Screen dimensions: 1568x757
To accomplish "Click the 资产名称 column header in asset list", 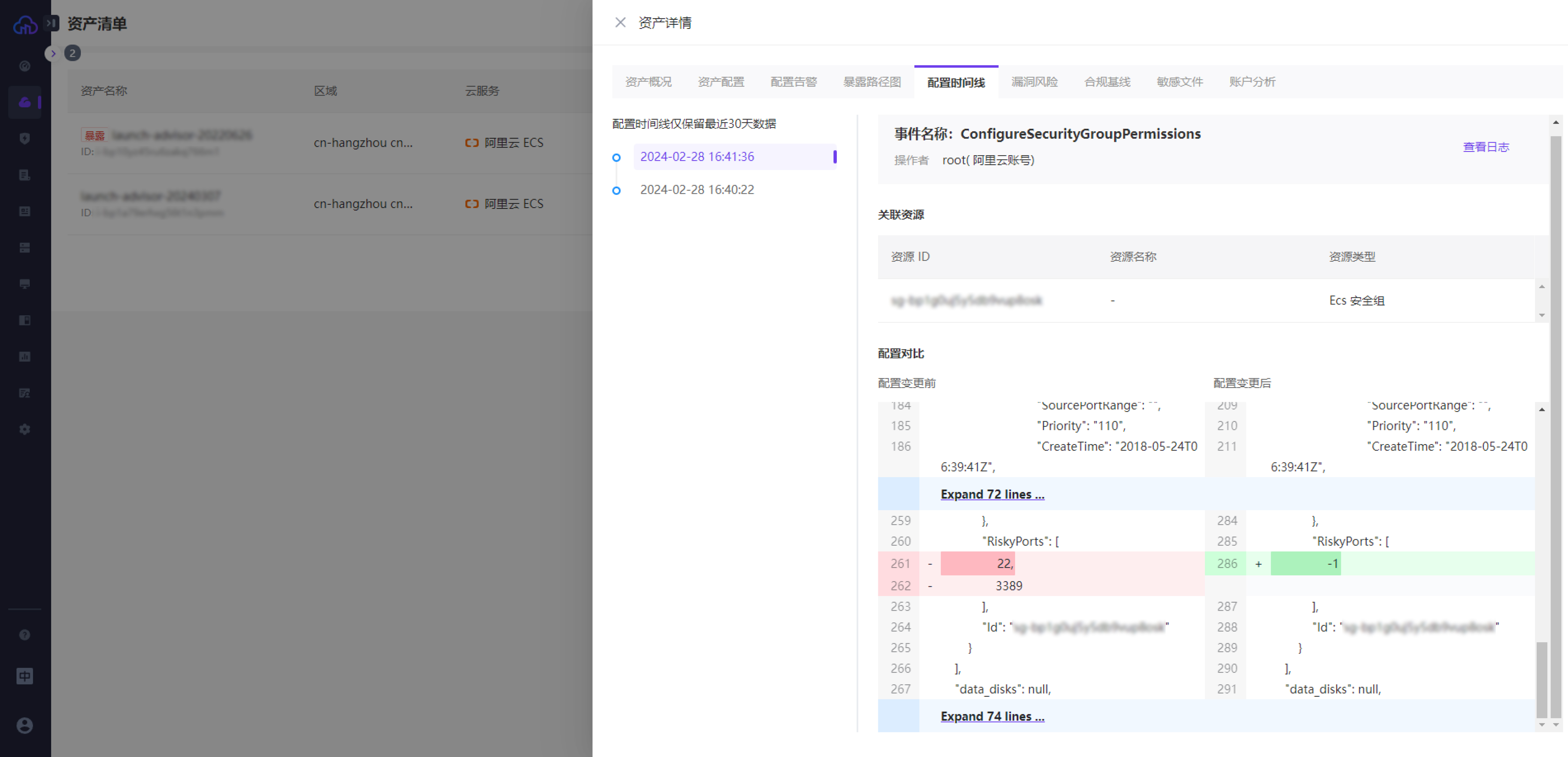I will coord(103,91).
